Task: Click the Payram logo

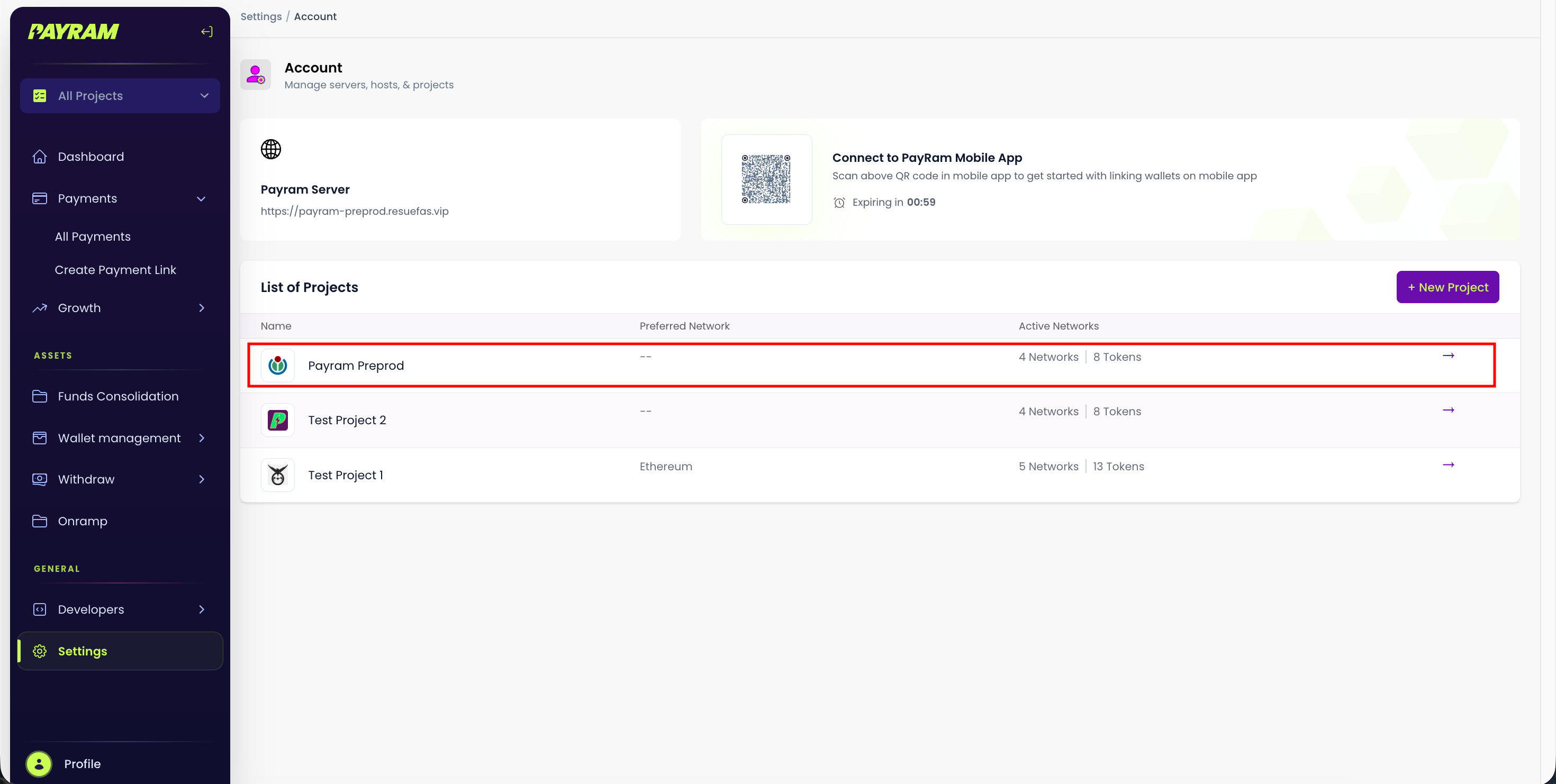Action: 74,31
